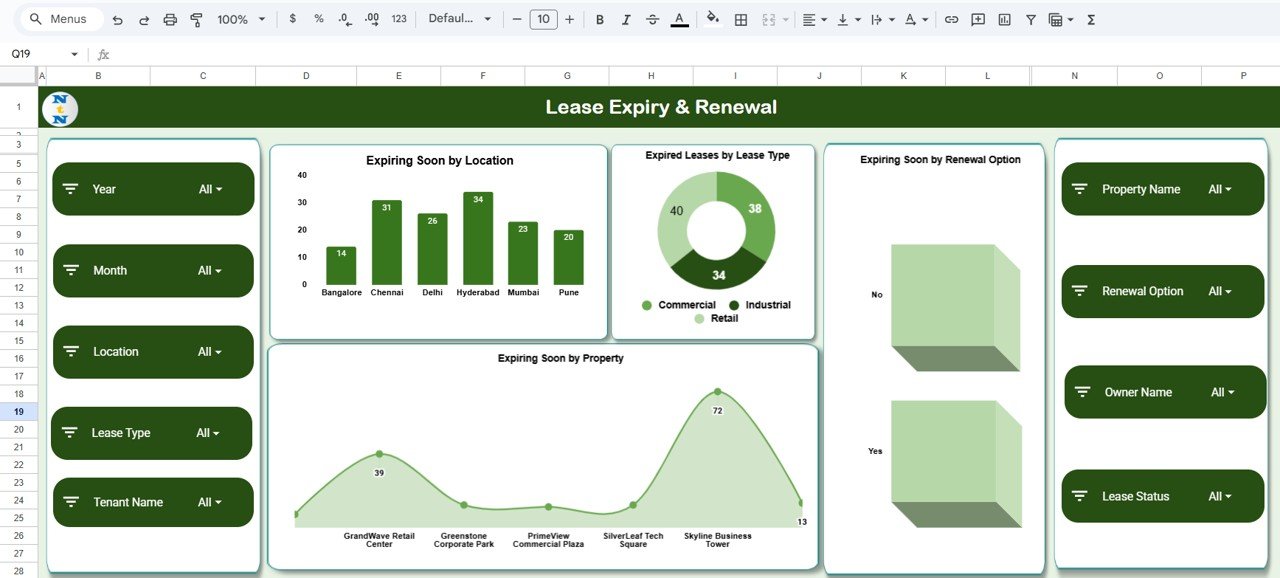Open the functions list via sigma icon
The image size is (1280, 578).
click(1091, 19)
